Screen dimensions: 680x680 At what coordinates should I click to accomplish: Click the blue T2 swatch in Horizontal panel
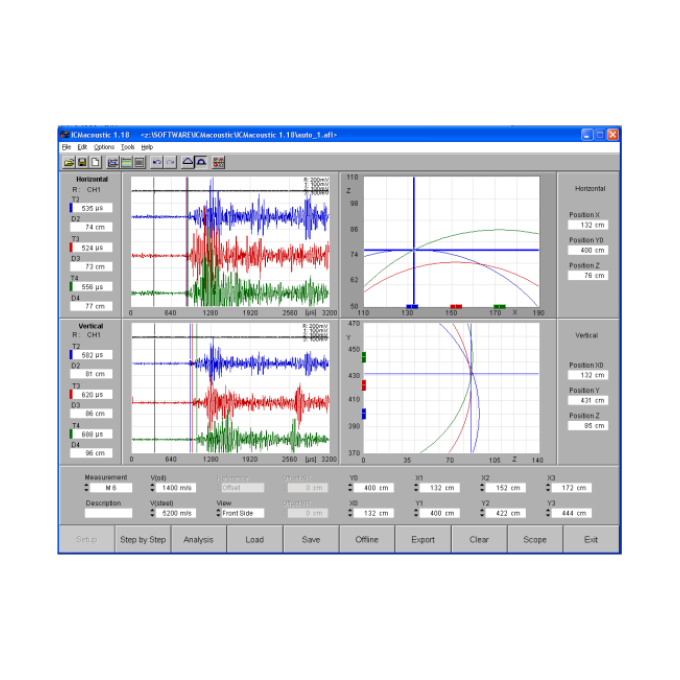[x=71, y=209]
